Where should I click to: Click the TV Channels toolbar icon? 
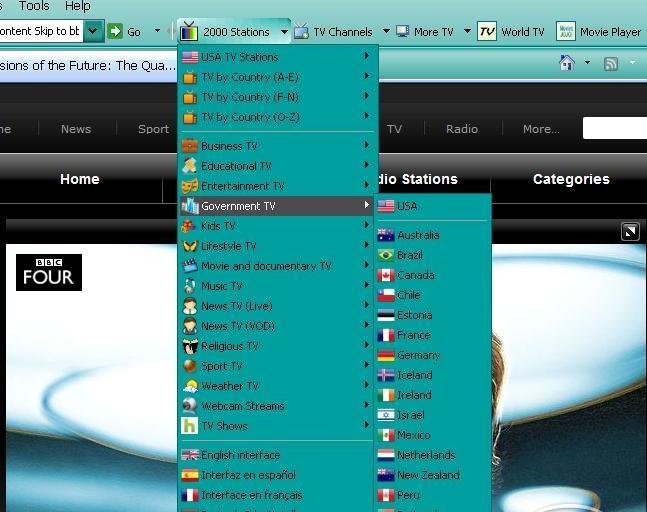point(301,31)
